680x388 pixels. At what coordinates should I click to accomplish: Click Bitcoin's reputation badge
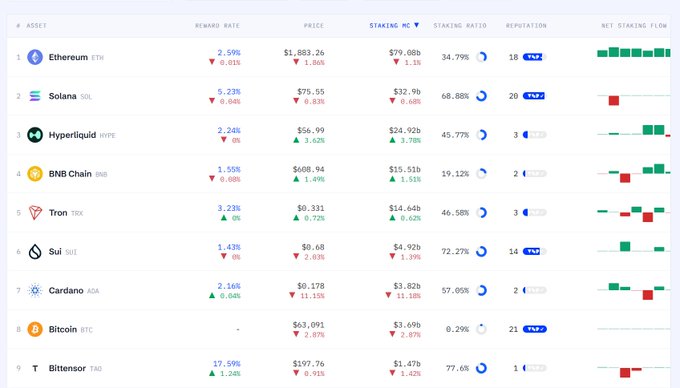click(535, 329)
